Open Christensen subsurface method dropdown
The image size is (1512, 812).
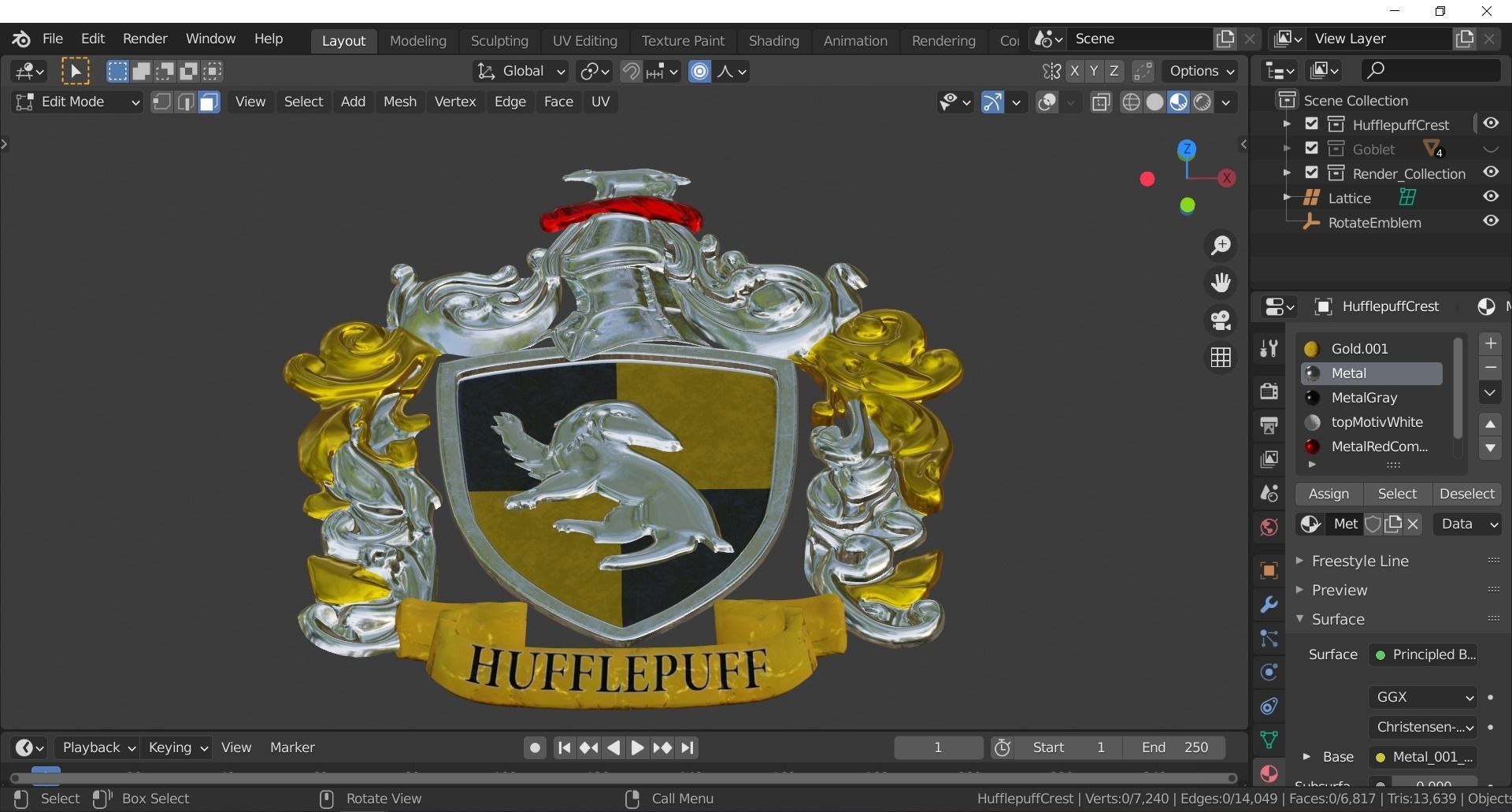pos(1422,728)
